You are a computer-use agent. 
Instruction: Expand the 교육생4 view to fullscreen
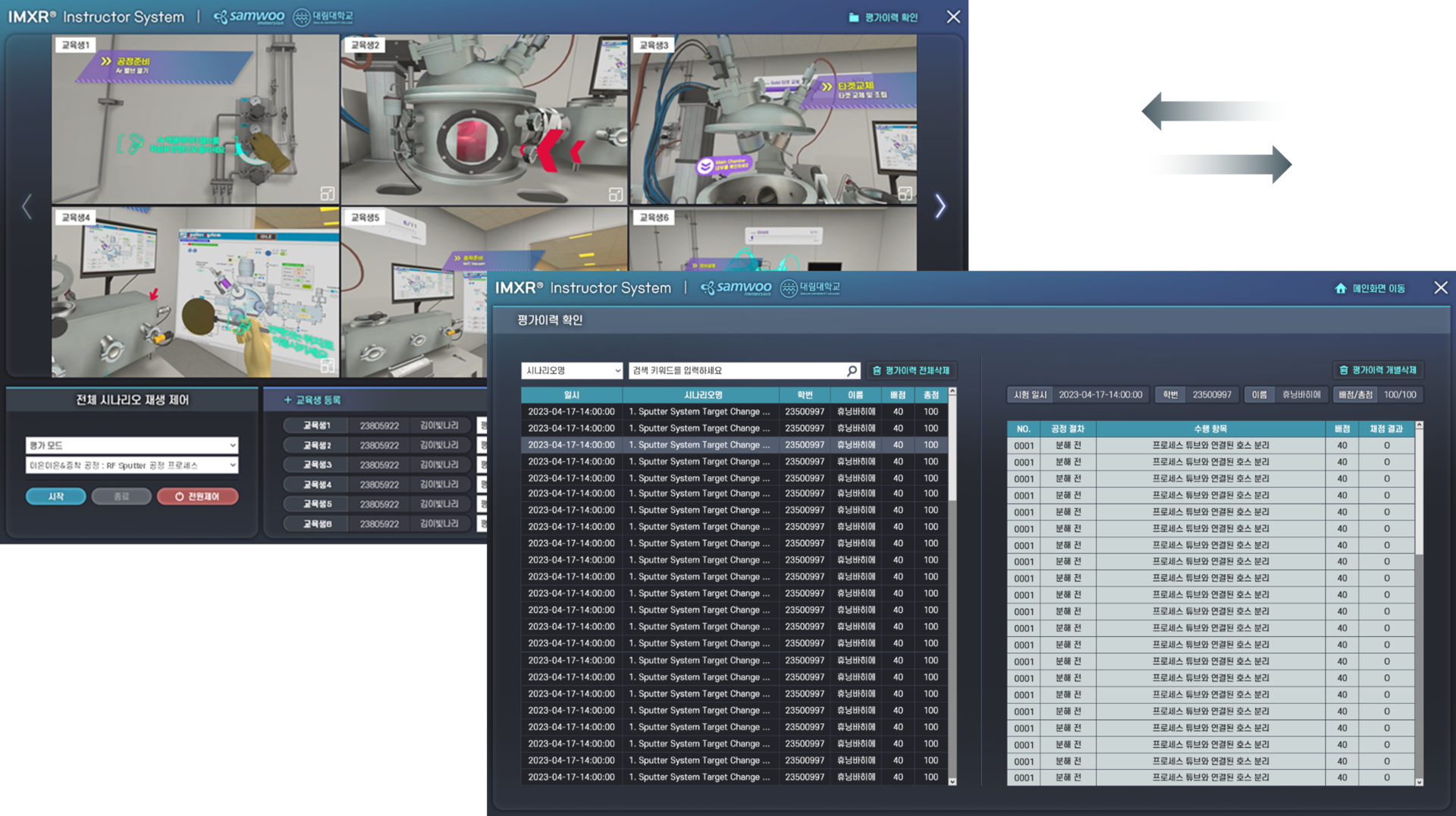[x=327, y=366]
